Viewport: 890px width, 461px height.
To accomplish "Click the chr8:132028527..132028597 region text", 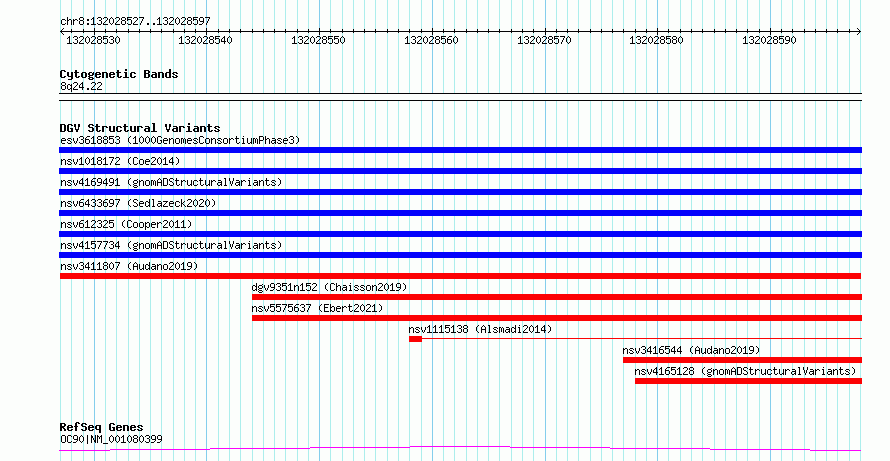I will point(135,21).
